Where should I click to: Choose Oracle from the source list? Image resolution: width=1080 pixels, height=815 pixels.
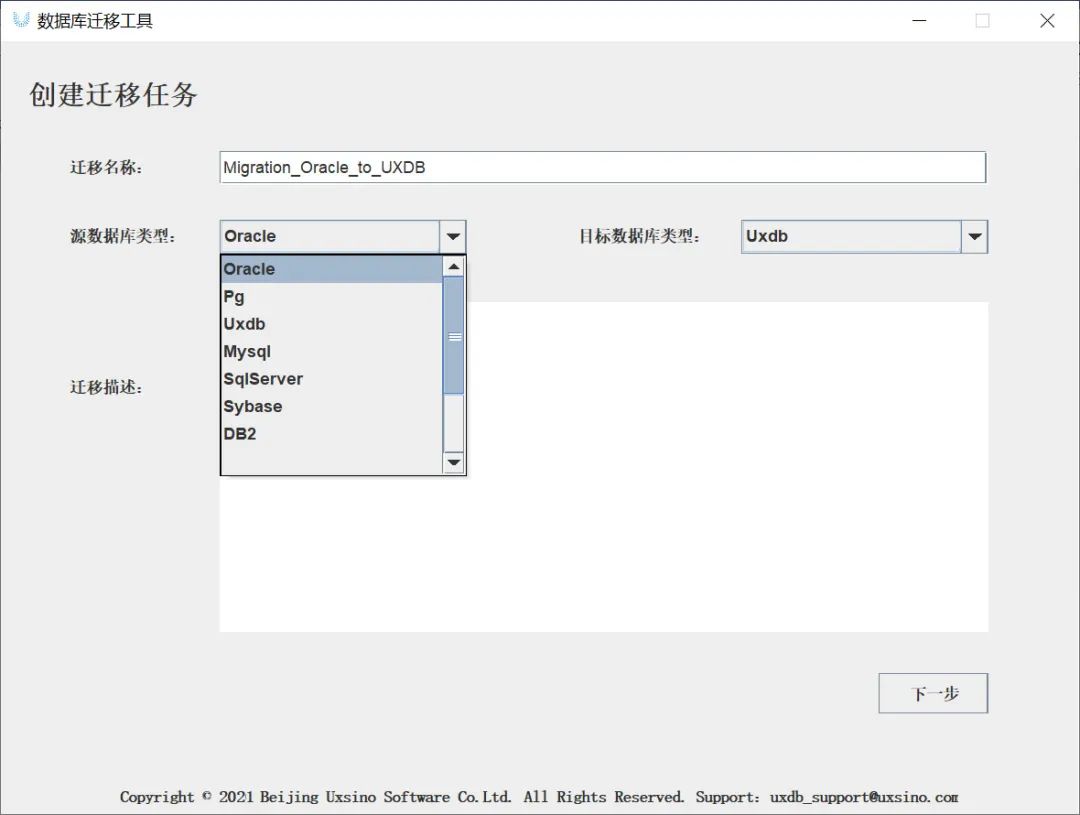331,269
